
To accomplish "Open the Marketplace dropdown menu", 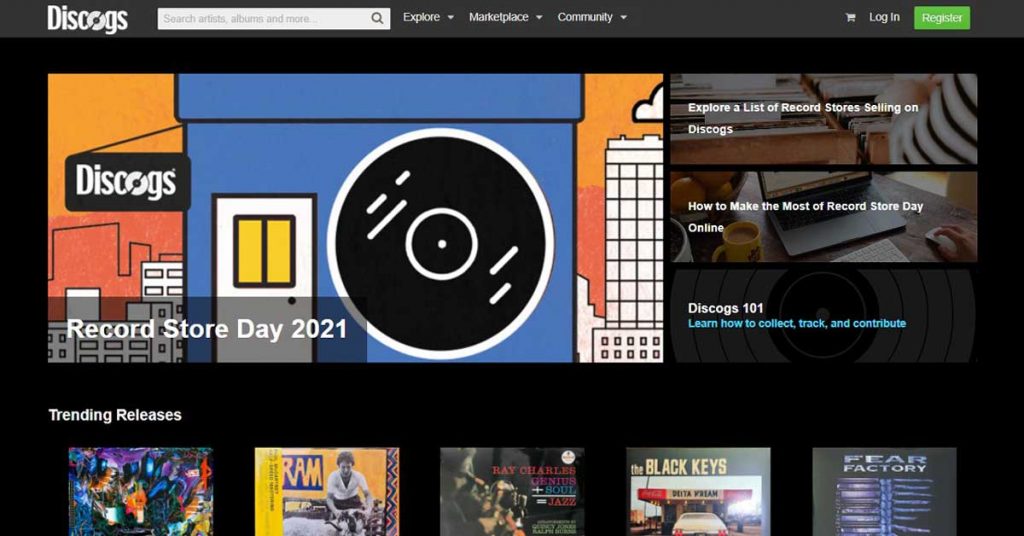I will pyautogui.click(x=505, y=18).
